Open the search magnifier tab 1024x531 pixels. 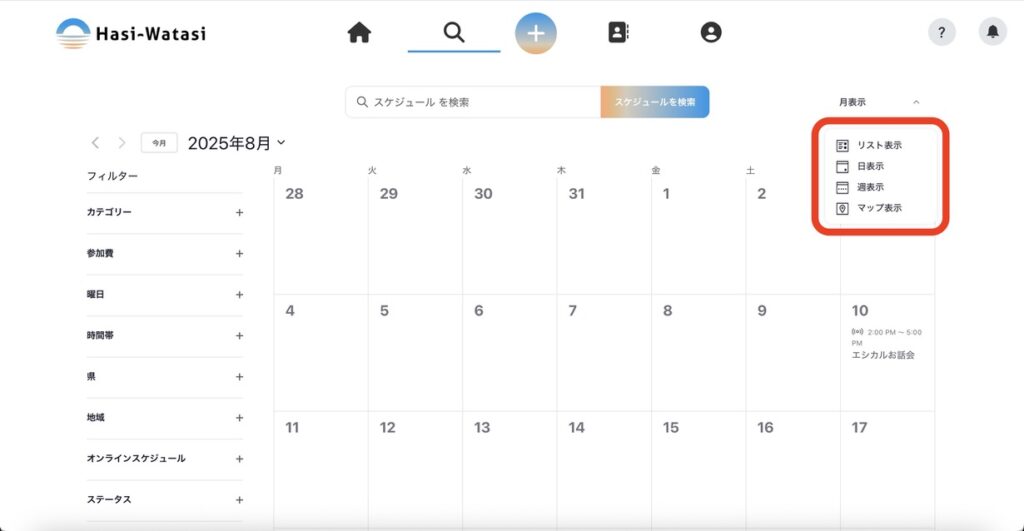coord(454,33)
